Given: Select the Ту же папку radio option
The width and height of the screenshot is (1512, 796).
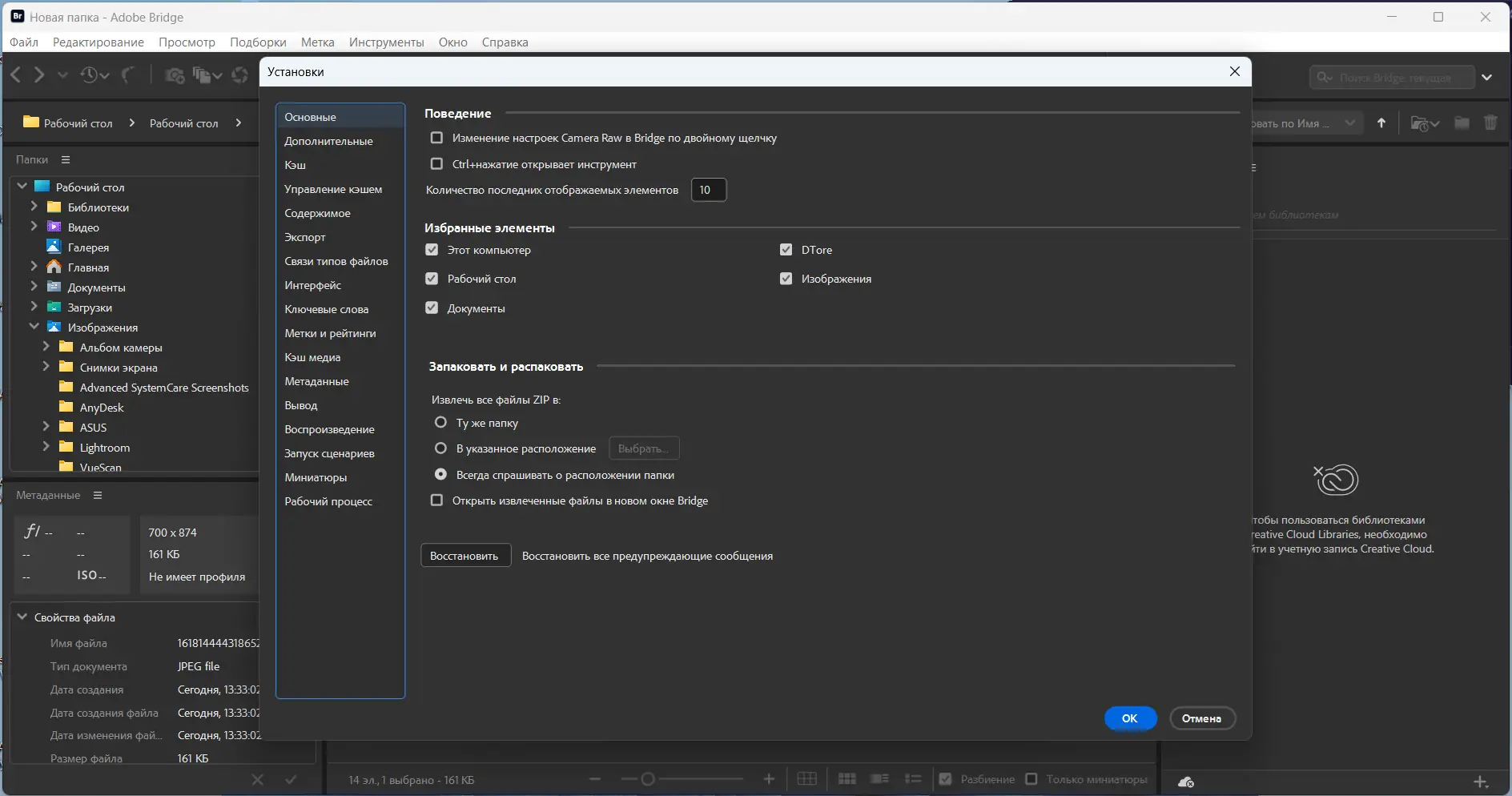Looking at the screenshot, I should (x=440, y=423).
